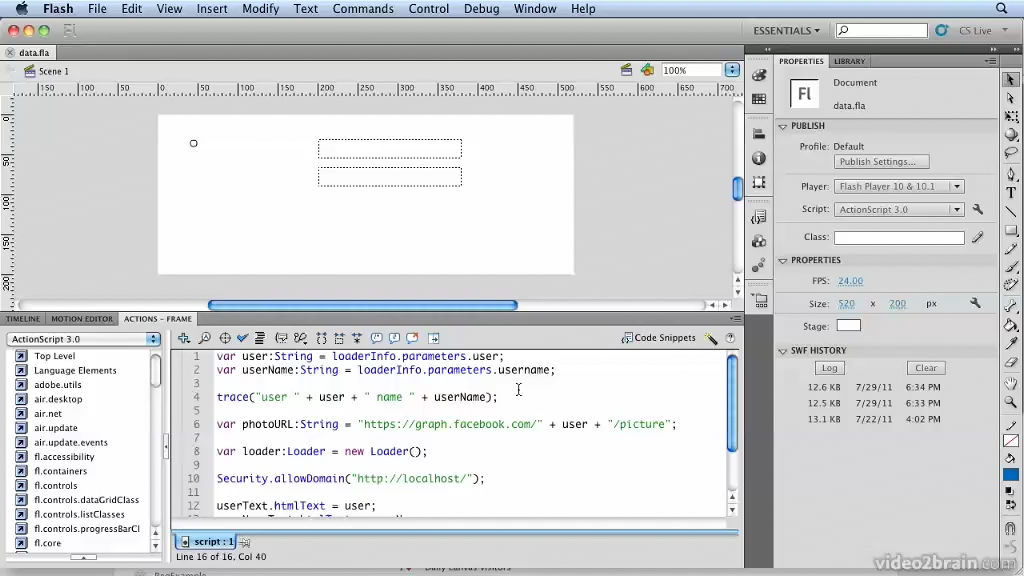Click the SWF history Log button
Viewport: 1024px width, 576px height.
pyautogui.click(x=829, y=368)
